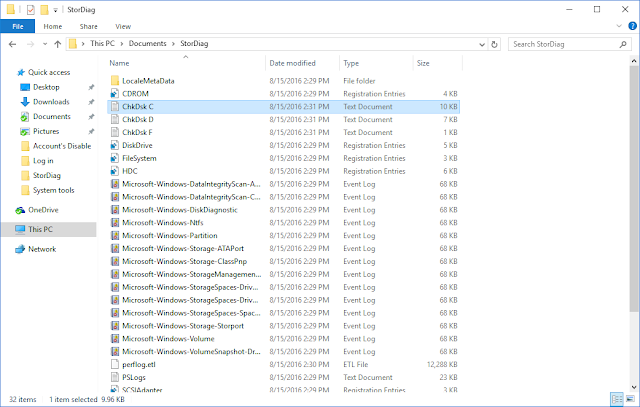
Task: Select the Microsoft-Windows-Storage-ATAPort file name
Action: click(x=183, y=248)
